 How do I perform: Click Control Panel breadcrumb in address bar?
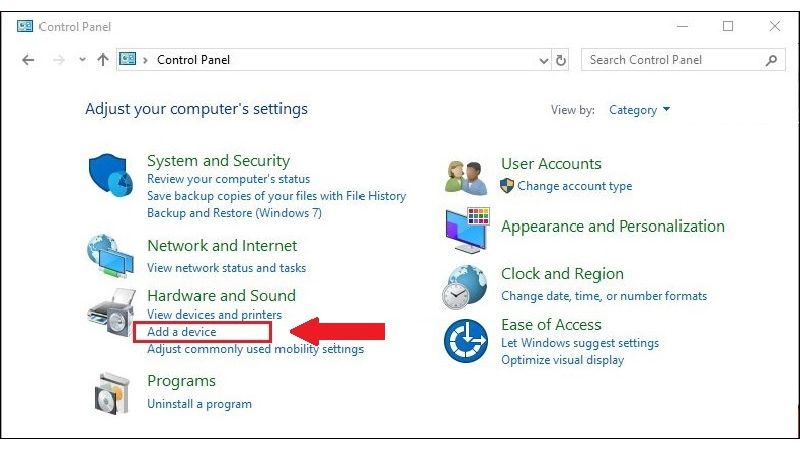click(194, 60)
